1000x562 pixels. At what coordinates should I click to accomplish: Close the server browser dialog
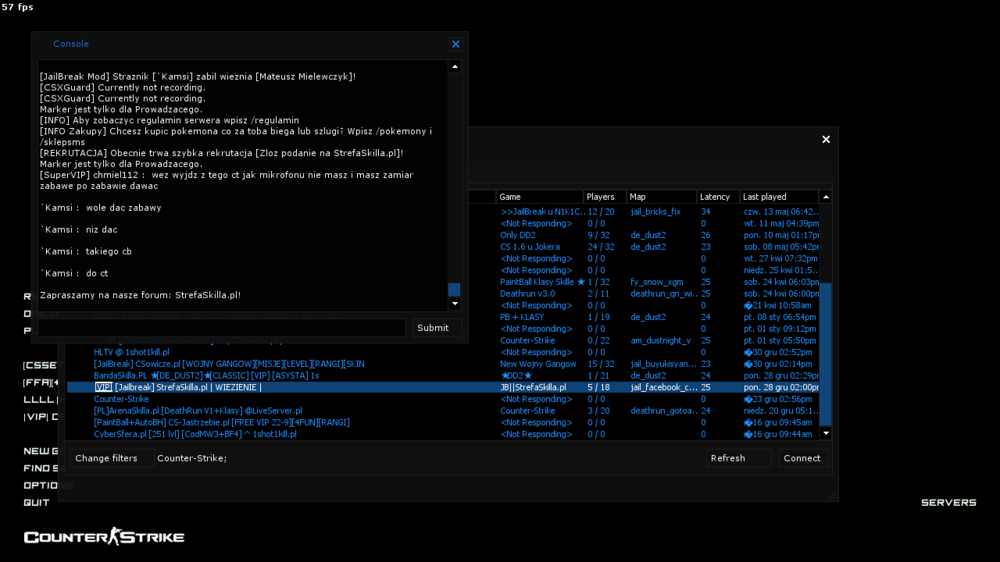[x=826, y=139]
